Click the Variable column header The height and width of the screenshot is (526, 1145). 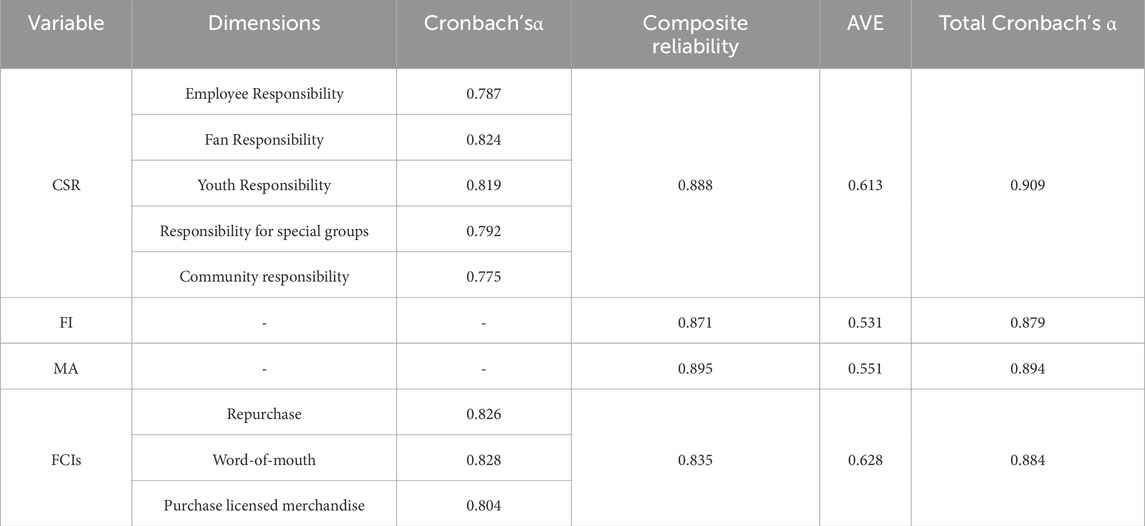pos(66,23)
